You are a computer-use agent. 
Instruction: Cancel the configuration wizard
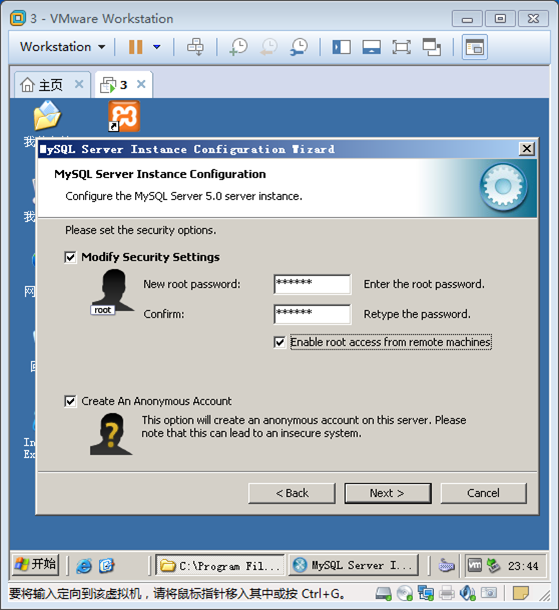coord(484,493)
